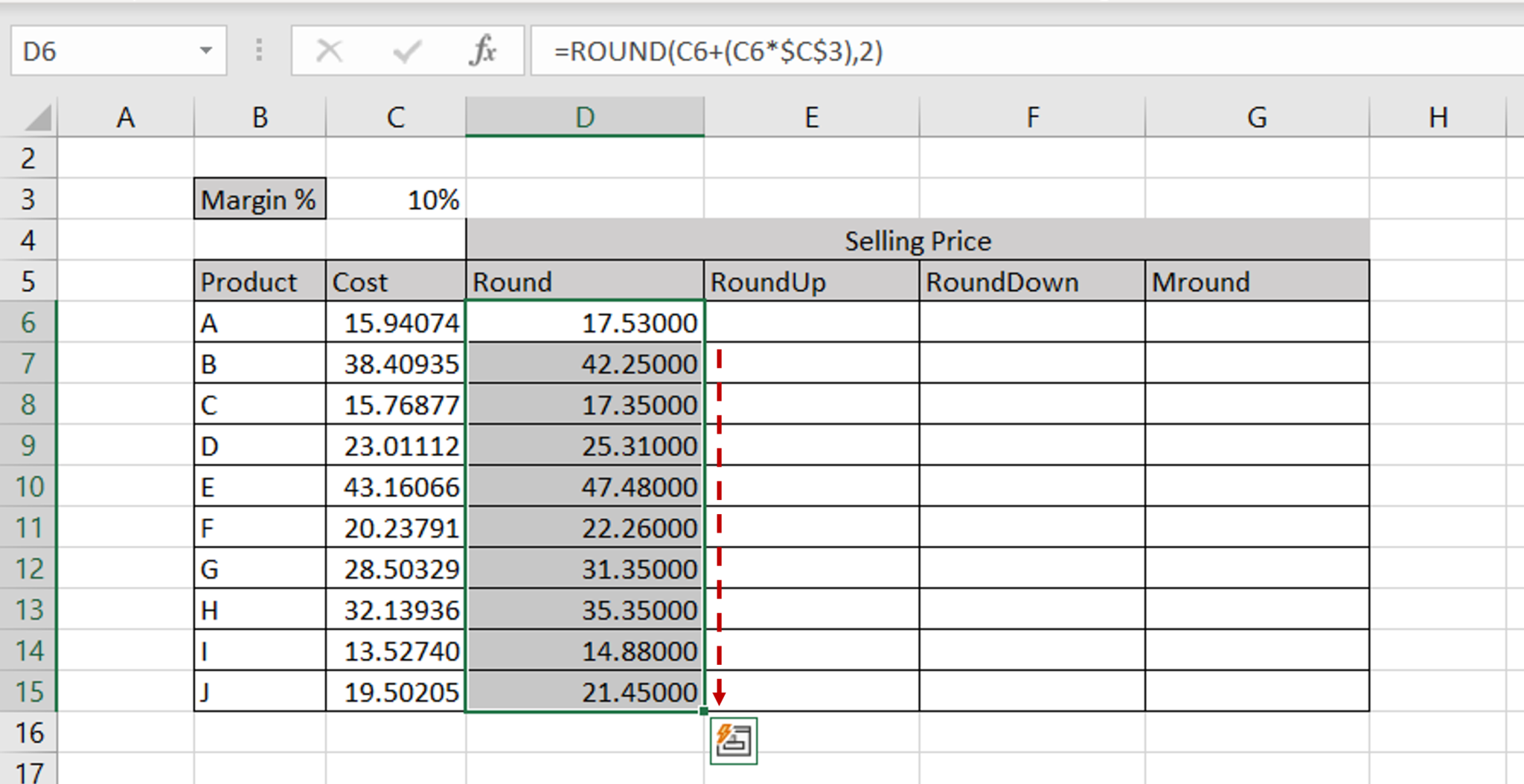Click the Mround header cell
Viewport: 1524px width, 784px height.
[x=1258, y=281]
